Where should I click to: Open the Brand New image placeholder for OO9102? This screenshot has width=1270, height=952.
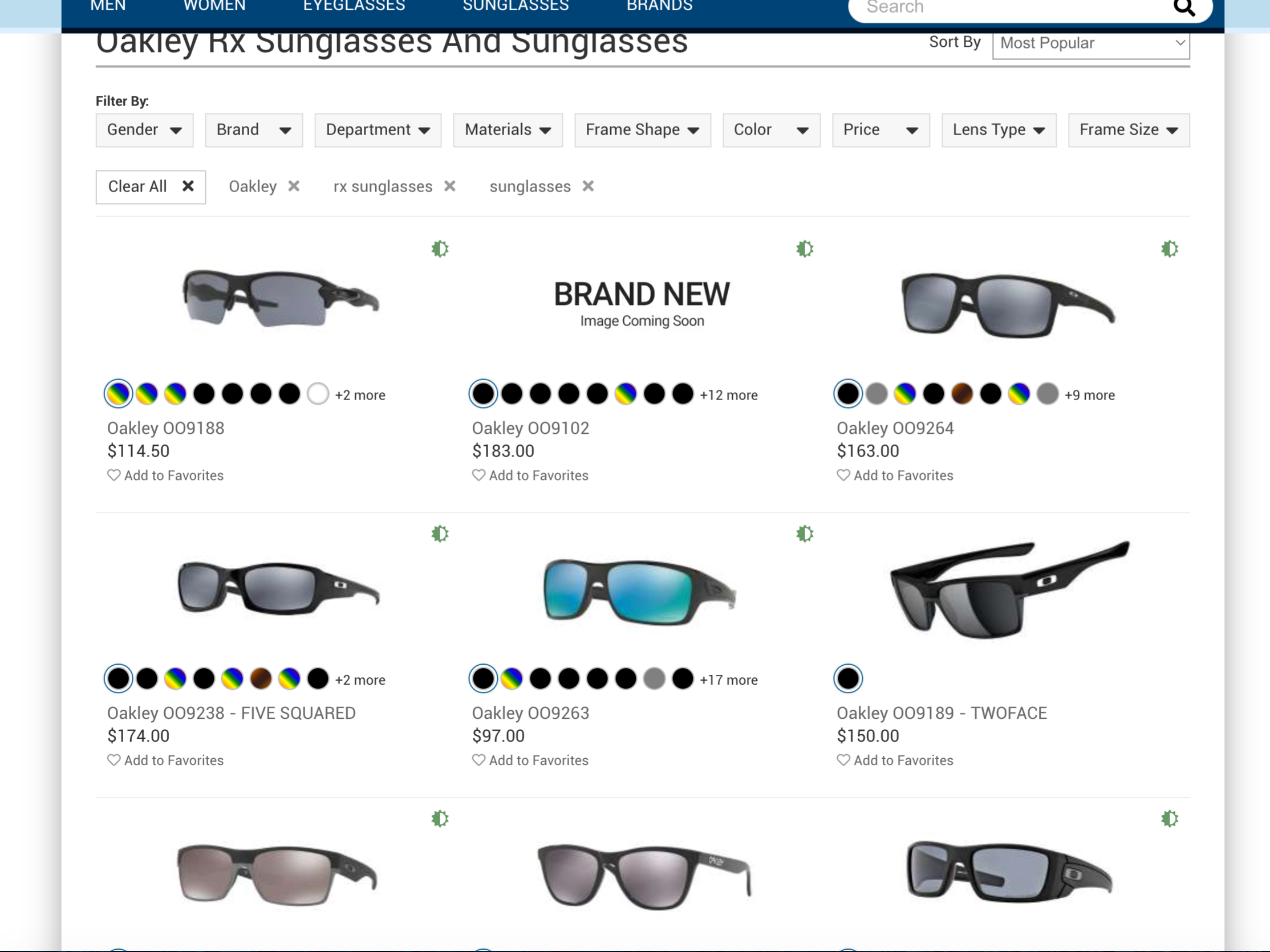tap(642, 304)
